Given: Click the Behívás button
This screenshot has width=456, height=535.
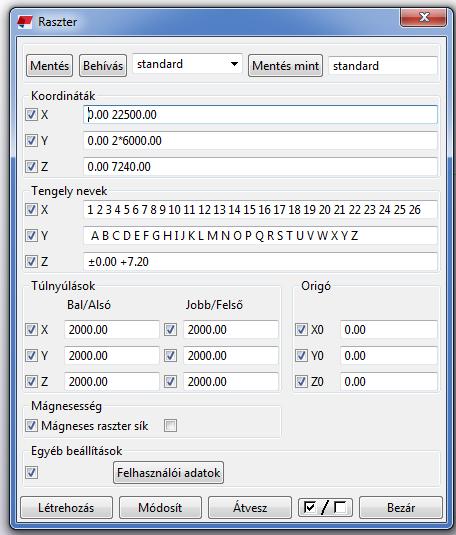Looking at the screenshot, I should coord(103,66).
